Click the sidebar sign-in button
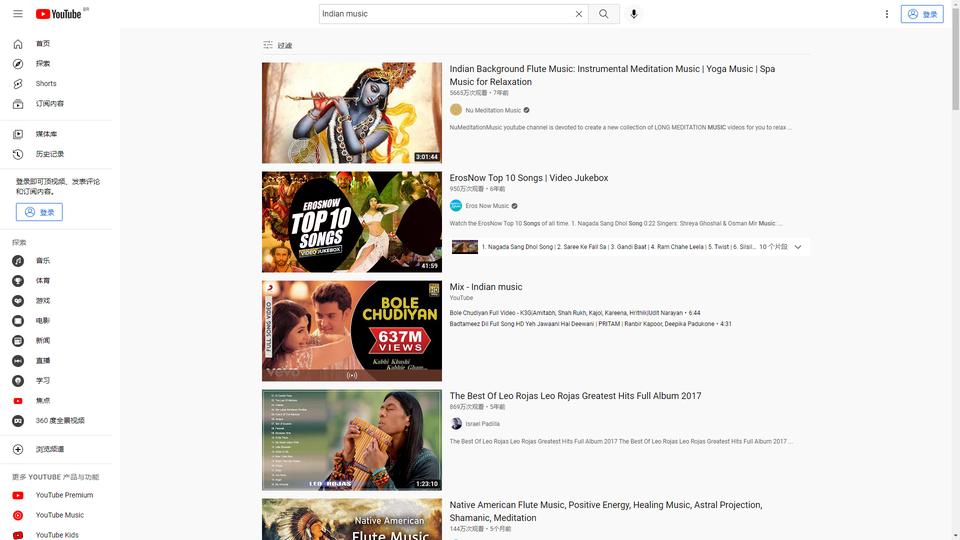This screenshot has height=540, width=960. [x=39, y=212]
